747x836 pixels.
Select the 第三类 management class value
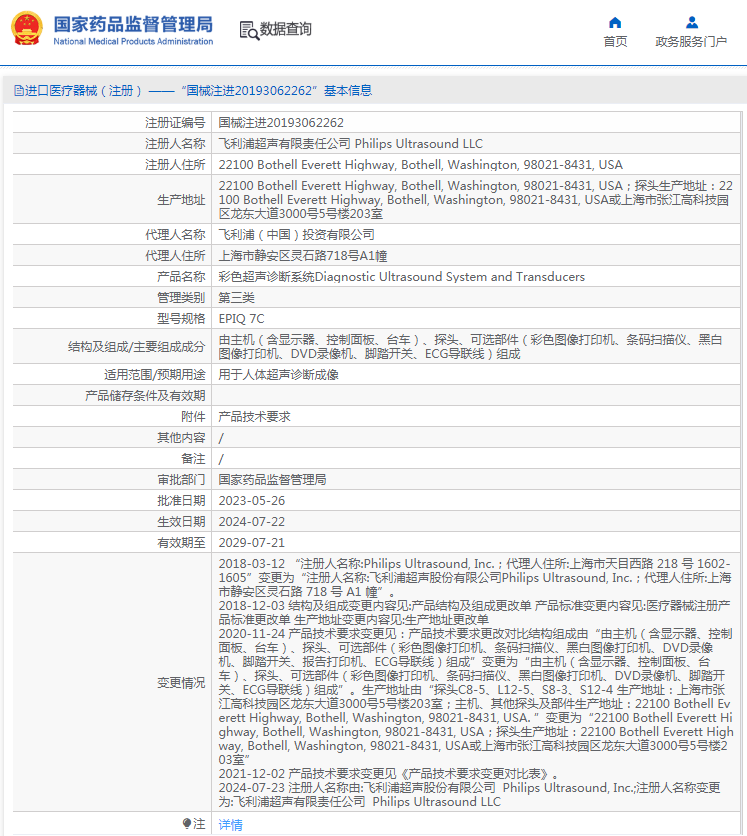[236, 298]
